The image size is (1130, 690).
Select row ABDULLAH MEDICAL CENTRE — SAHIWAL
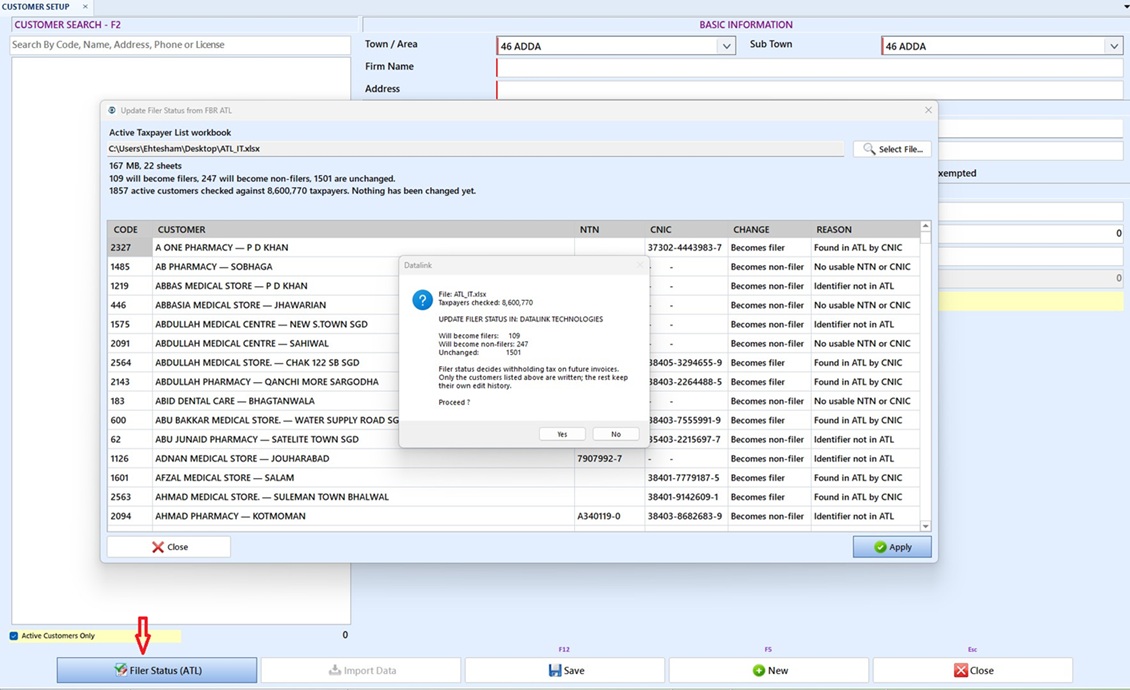[x=514, y=343]
